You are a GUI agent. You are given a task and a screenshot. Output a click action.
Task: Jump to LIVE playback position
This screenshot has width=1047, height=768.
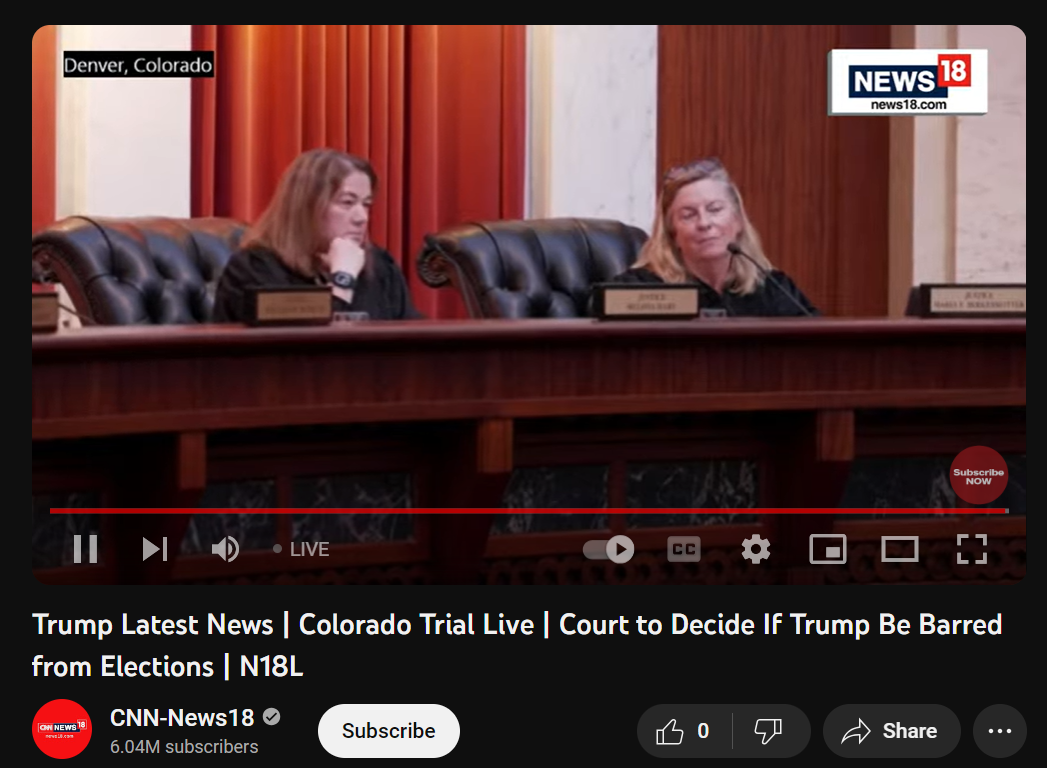click(x=301, y=549)
